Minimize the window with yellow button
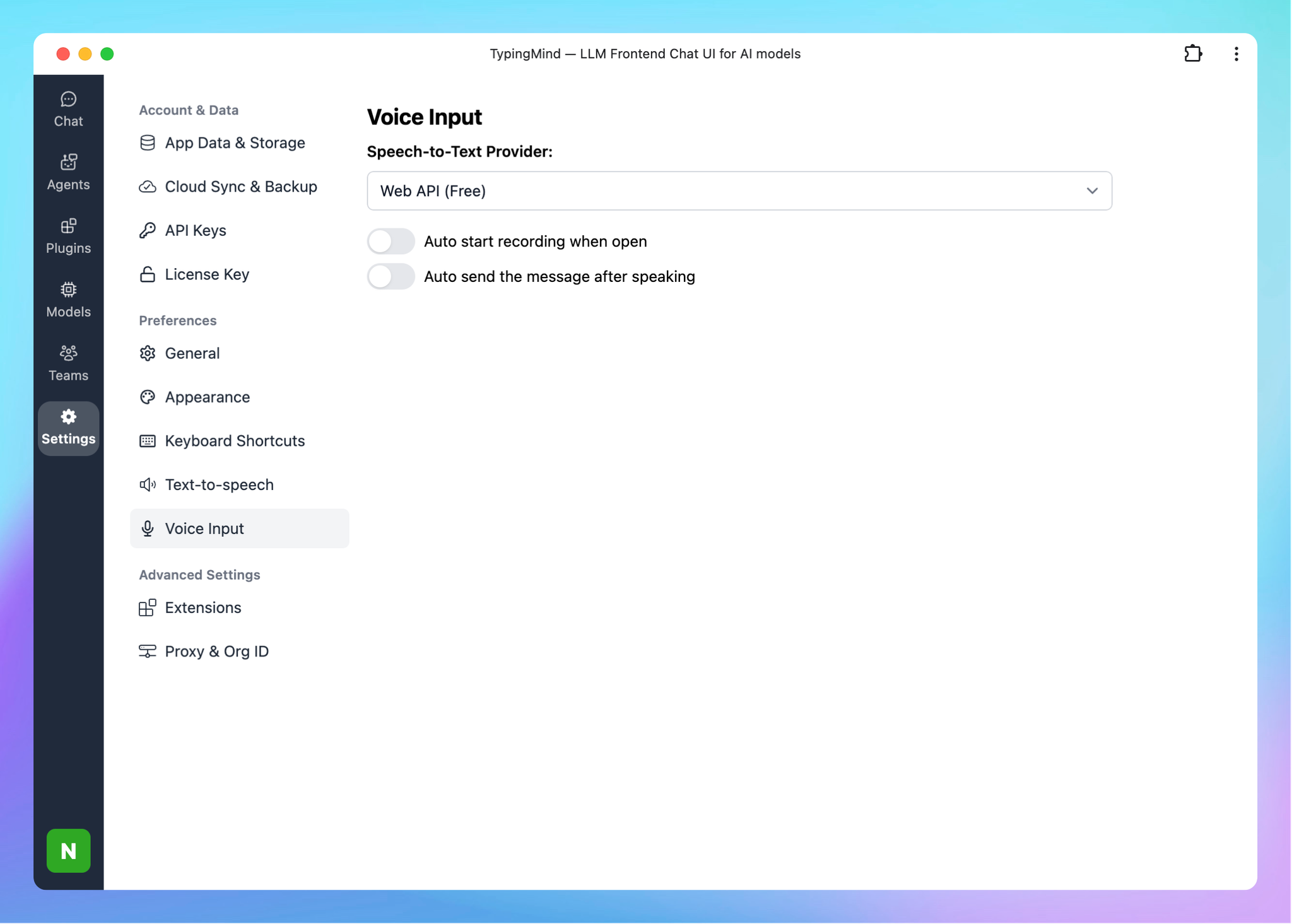The height and width of the screenshot is (924, 1292). coord(85,54)
